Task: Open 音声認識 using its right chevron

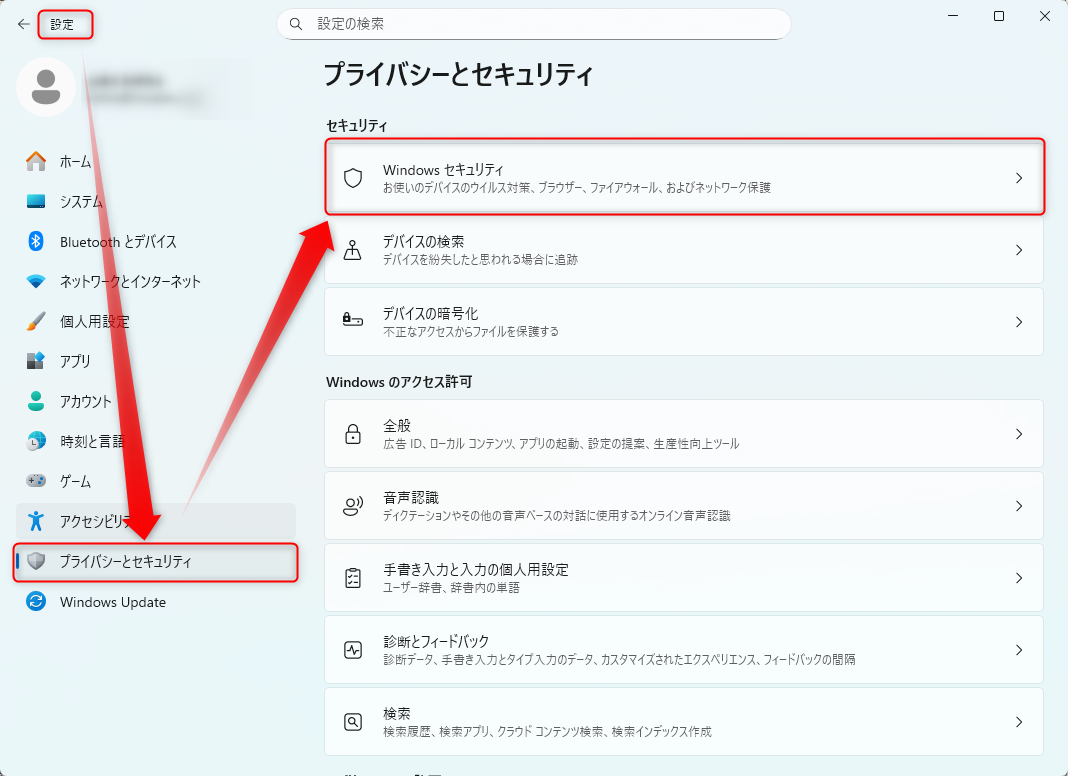Action: point(1019,506)
